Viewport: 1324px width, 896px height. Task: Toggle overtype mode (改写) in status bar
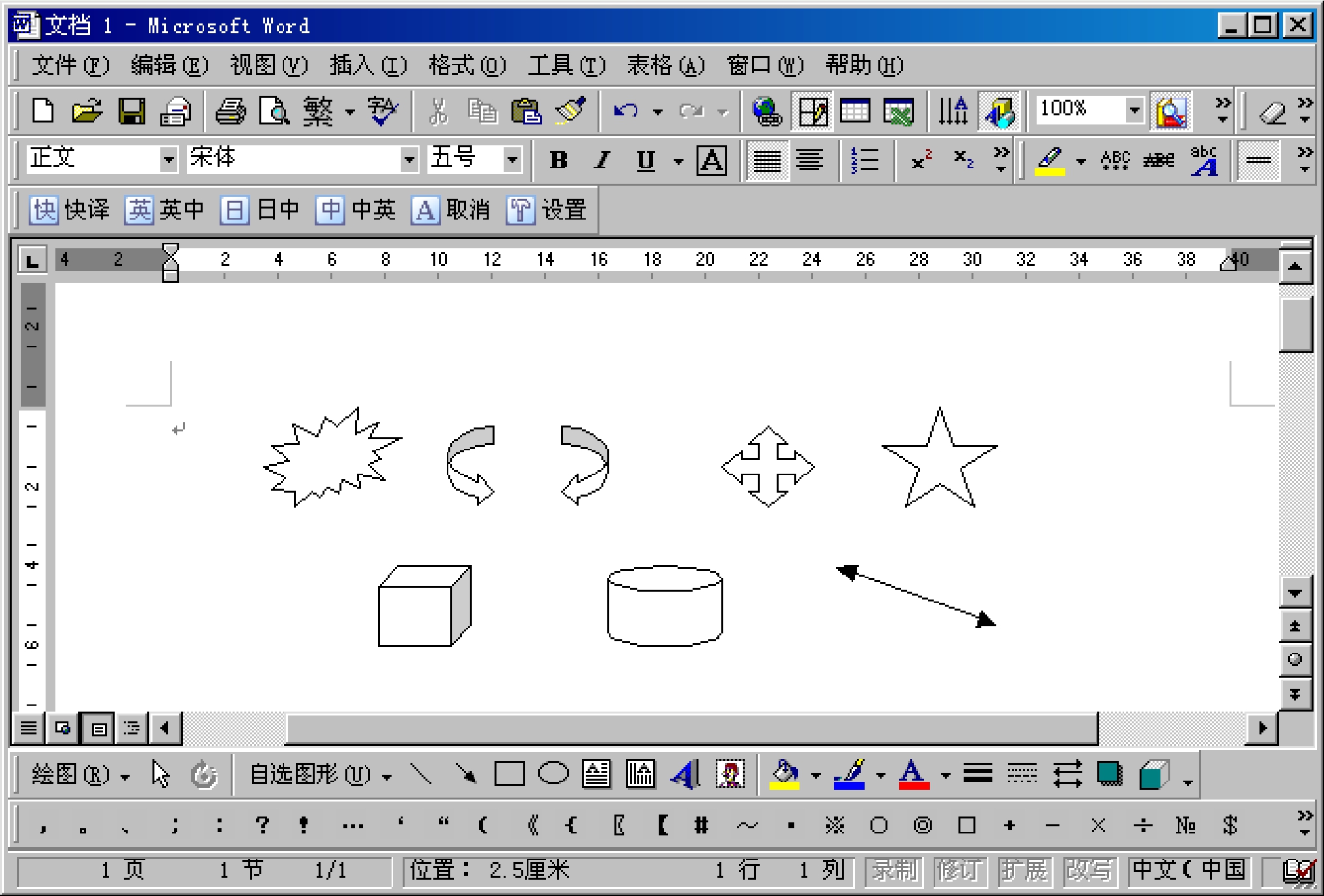[1089, 871]
